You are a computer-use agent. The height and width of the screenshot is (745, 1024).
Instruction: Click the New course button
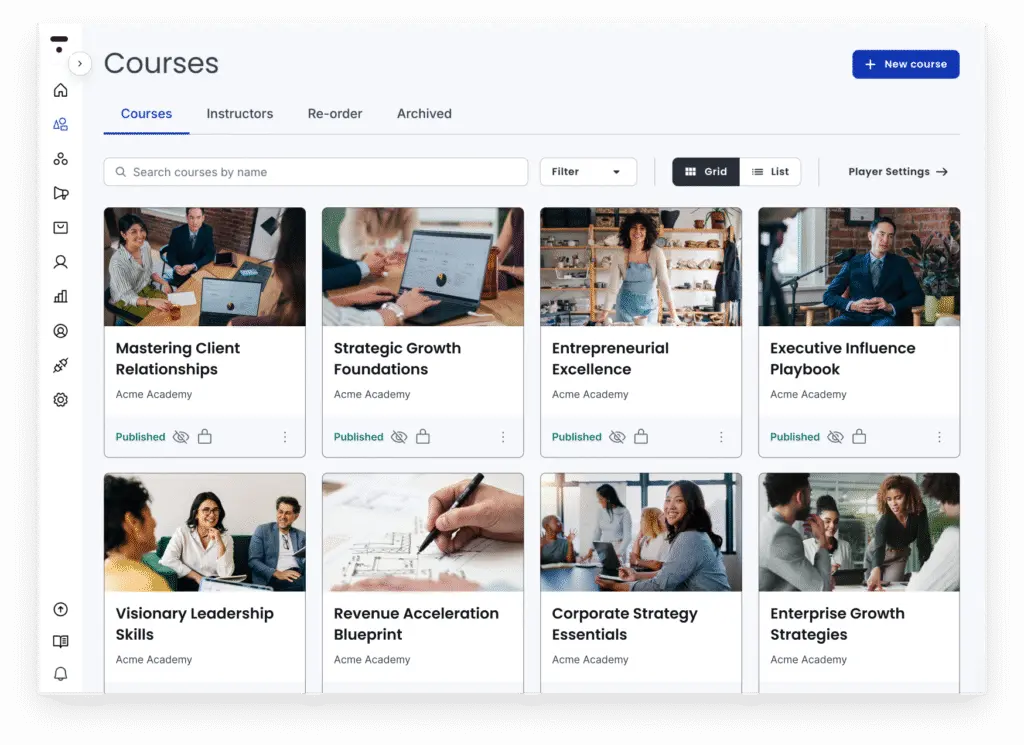click(x=905, y=63)
